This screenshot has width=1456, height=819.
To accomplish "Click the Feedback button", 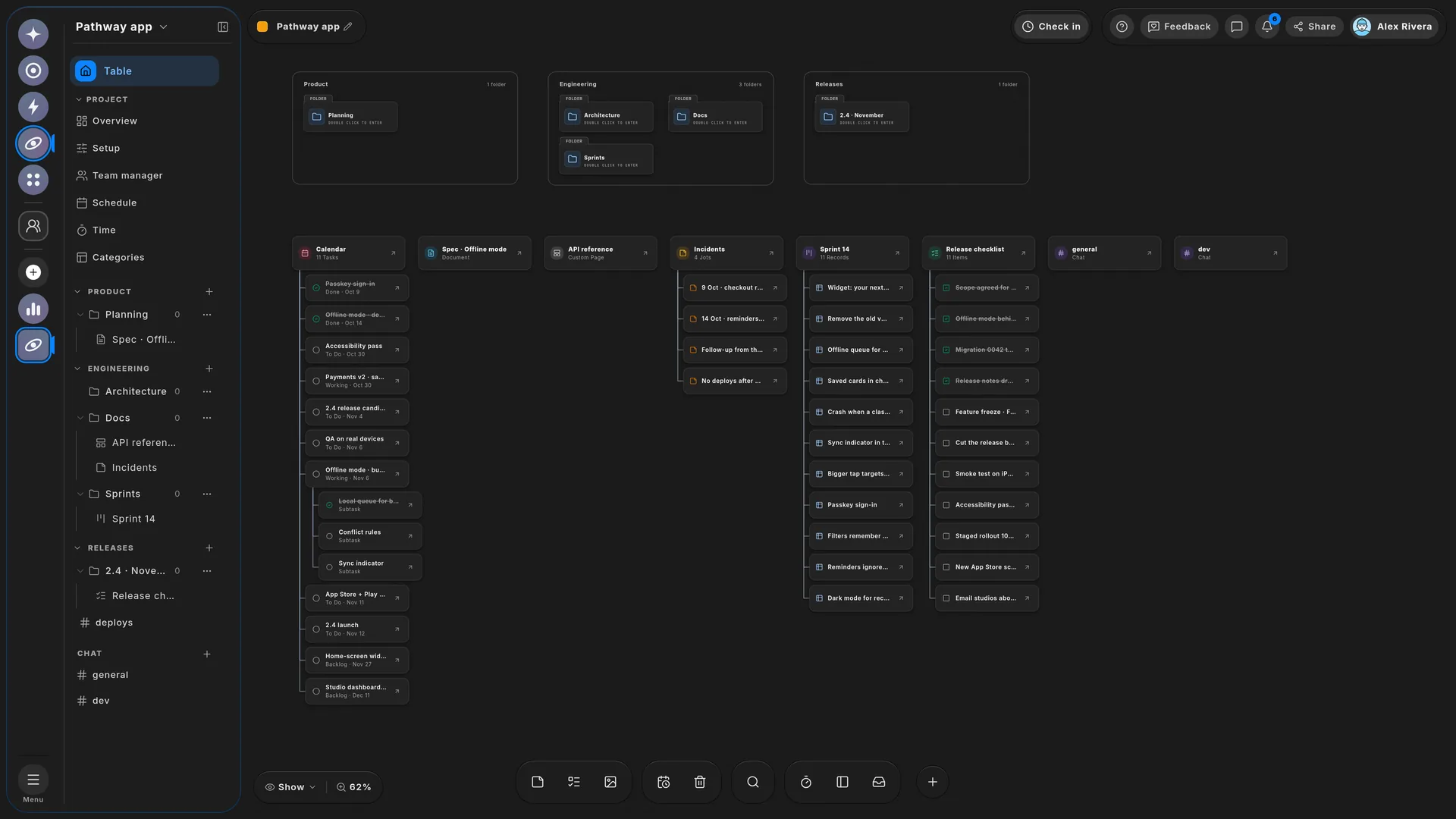I will (x=1178, y=27).
